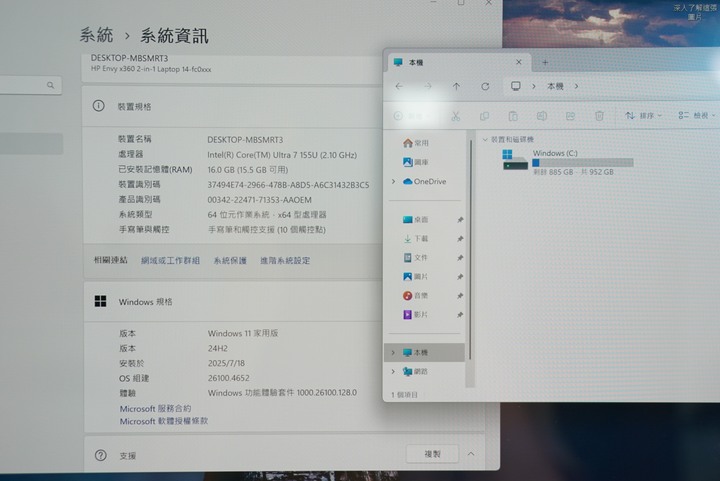Open the 排序 sort menu
The image size is (720, 481).
click(643, 116)
